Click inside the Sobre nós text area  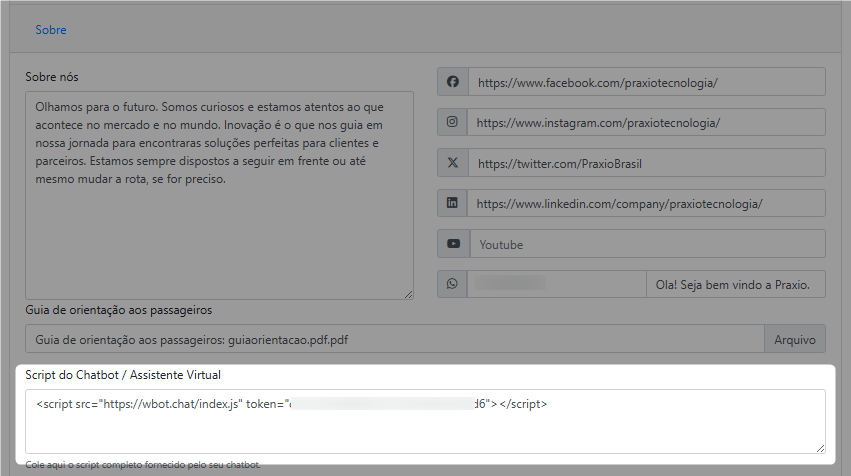coord(219,195)
